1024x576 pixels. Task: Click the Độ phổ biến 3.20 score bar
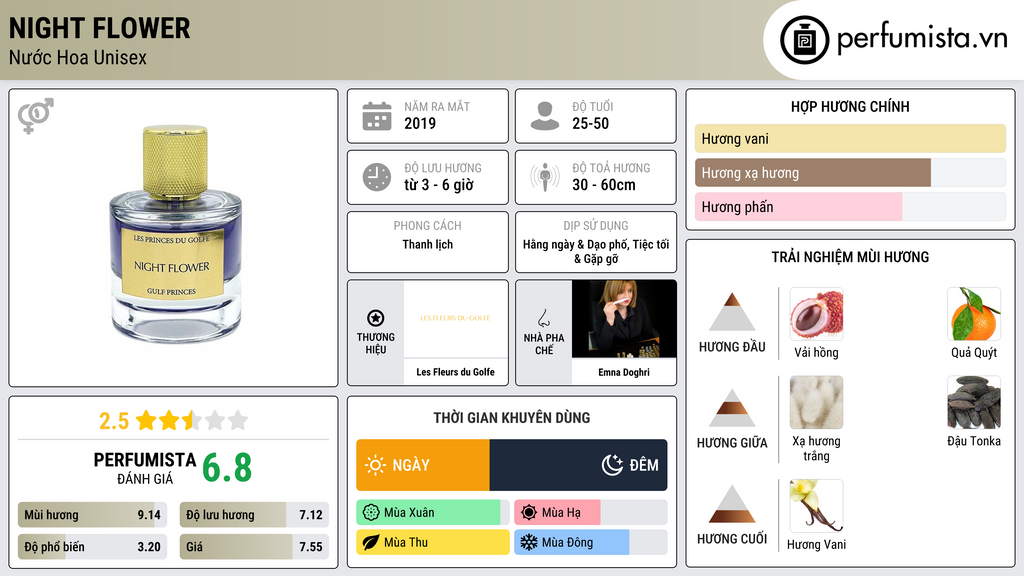(x=93, y=547)
